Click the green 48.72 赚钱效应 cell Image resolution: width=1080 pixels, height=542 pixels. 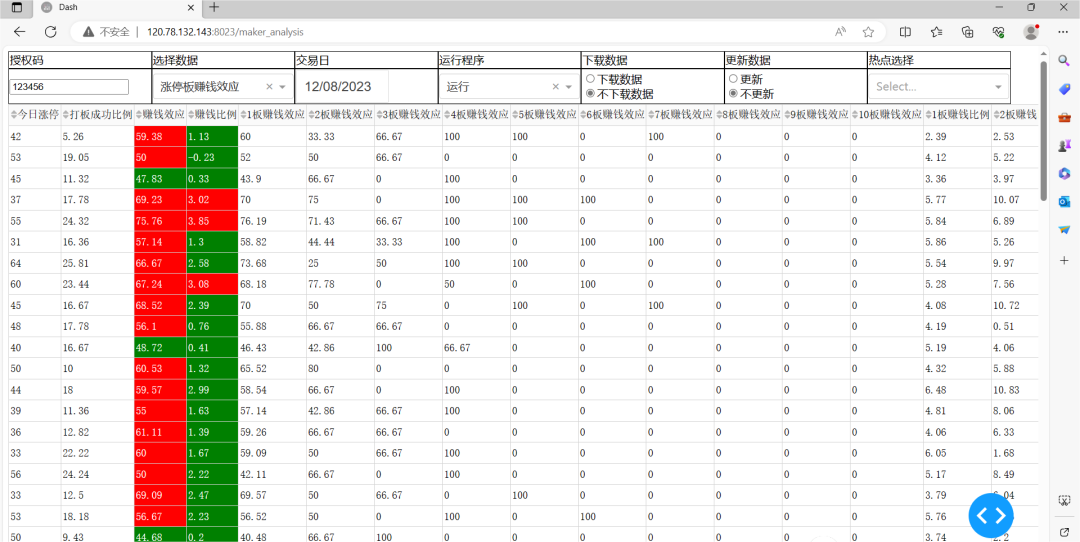[160, 348]
